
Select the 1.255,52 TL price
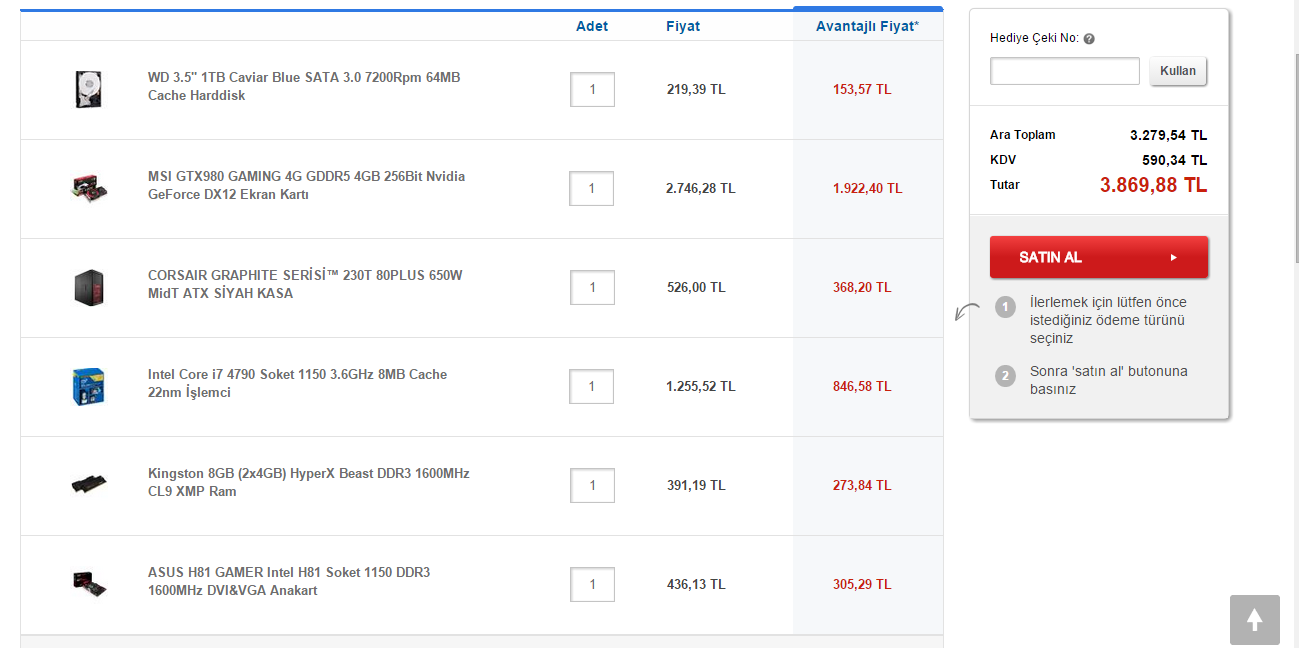click(x=701, y=386)
